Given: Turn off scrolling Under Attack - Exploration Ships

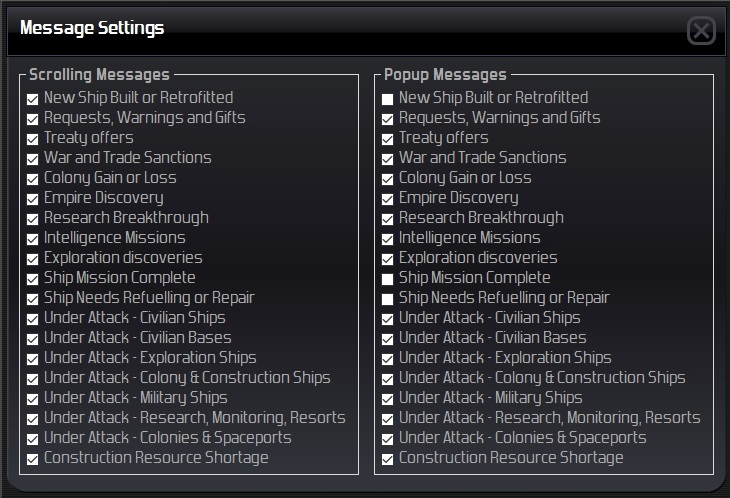Looking at the screenshot, I should pyautogui.click(x=33, y=359).
